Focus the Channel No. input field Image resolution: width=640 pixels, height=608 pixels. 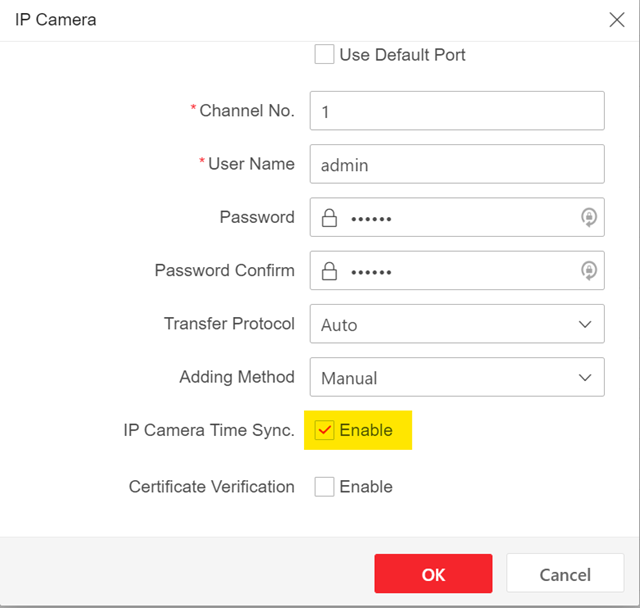[456, 111]
